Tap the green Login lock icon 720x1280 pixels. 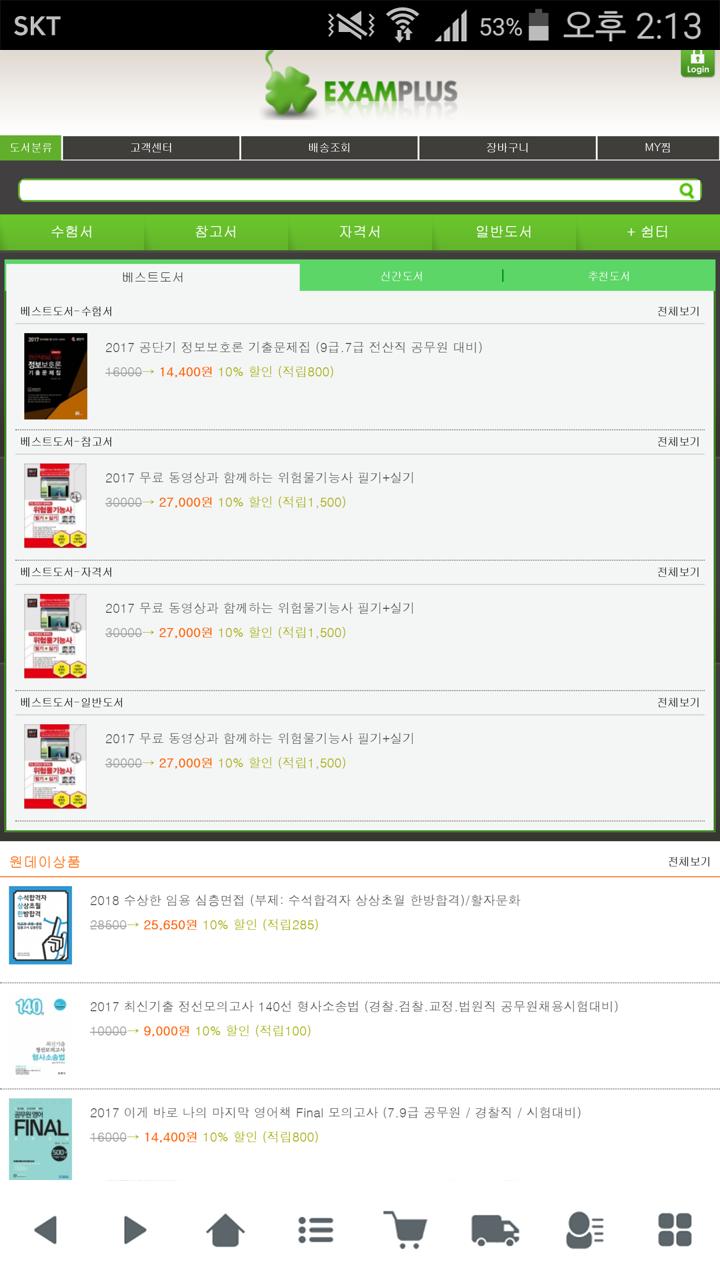[698, 62]
